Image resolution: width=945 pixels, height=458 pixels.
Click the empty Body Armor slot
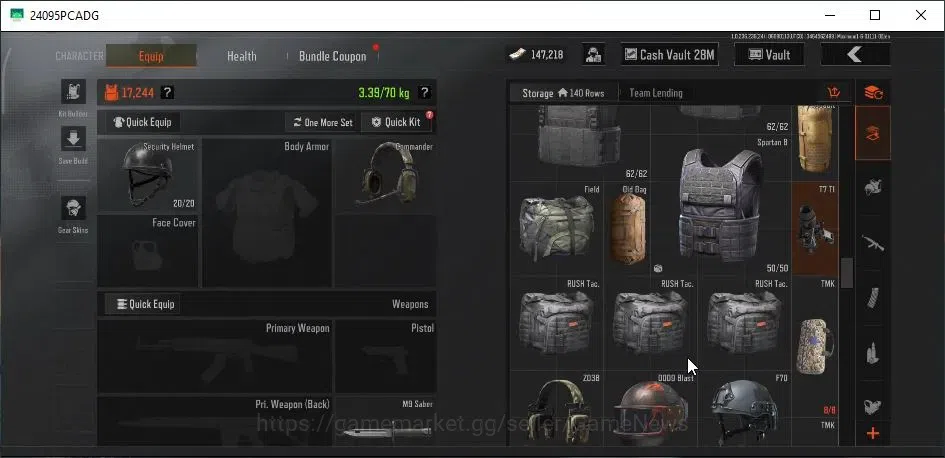click(266, 213)
